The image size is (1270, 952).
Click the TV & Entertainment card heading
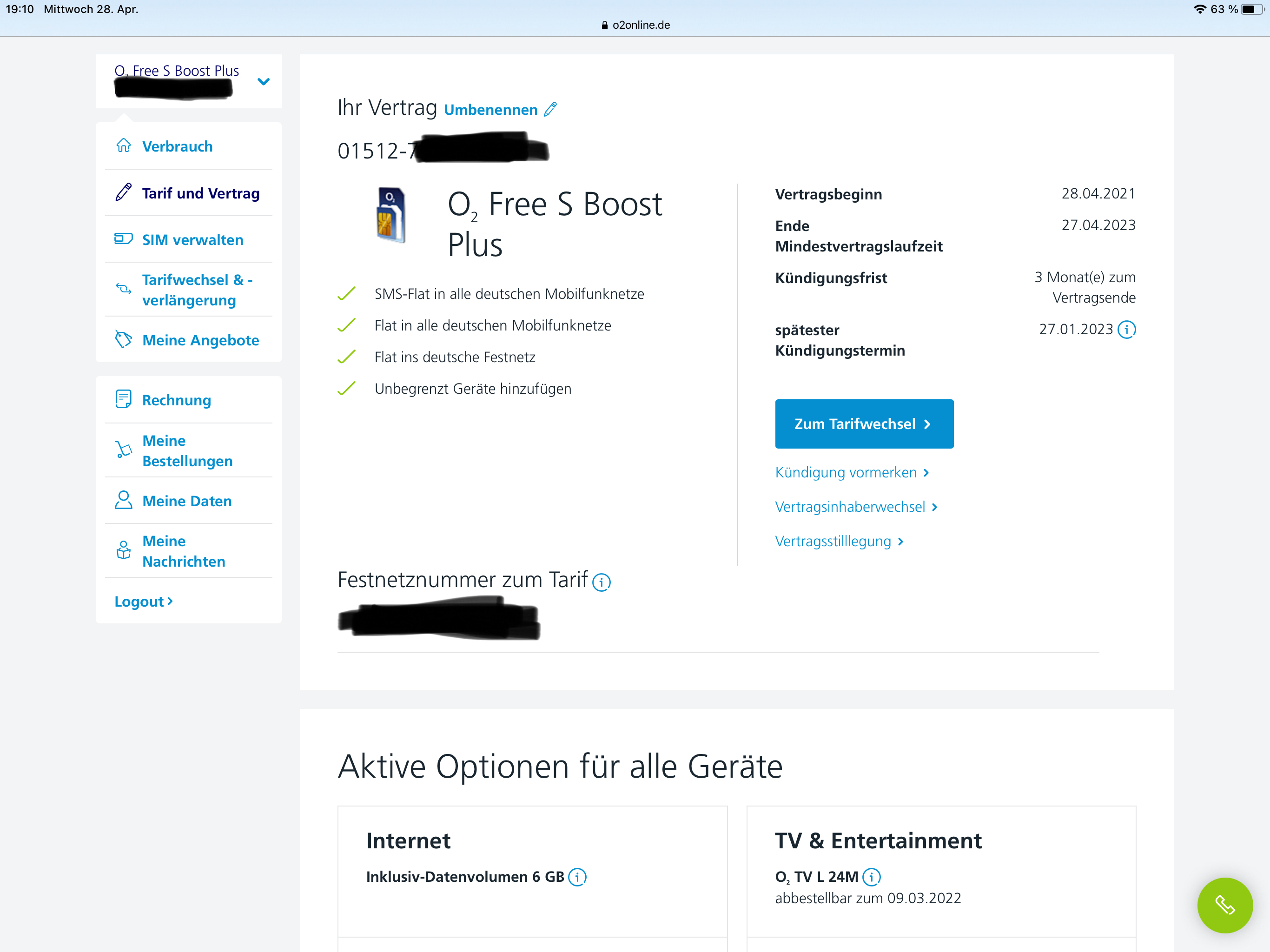click(x=879, y=840)
